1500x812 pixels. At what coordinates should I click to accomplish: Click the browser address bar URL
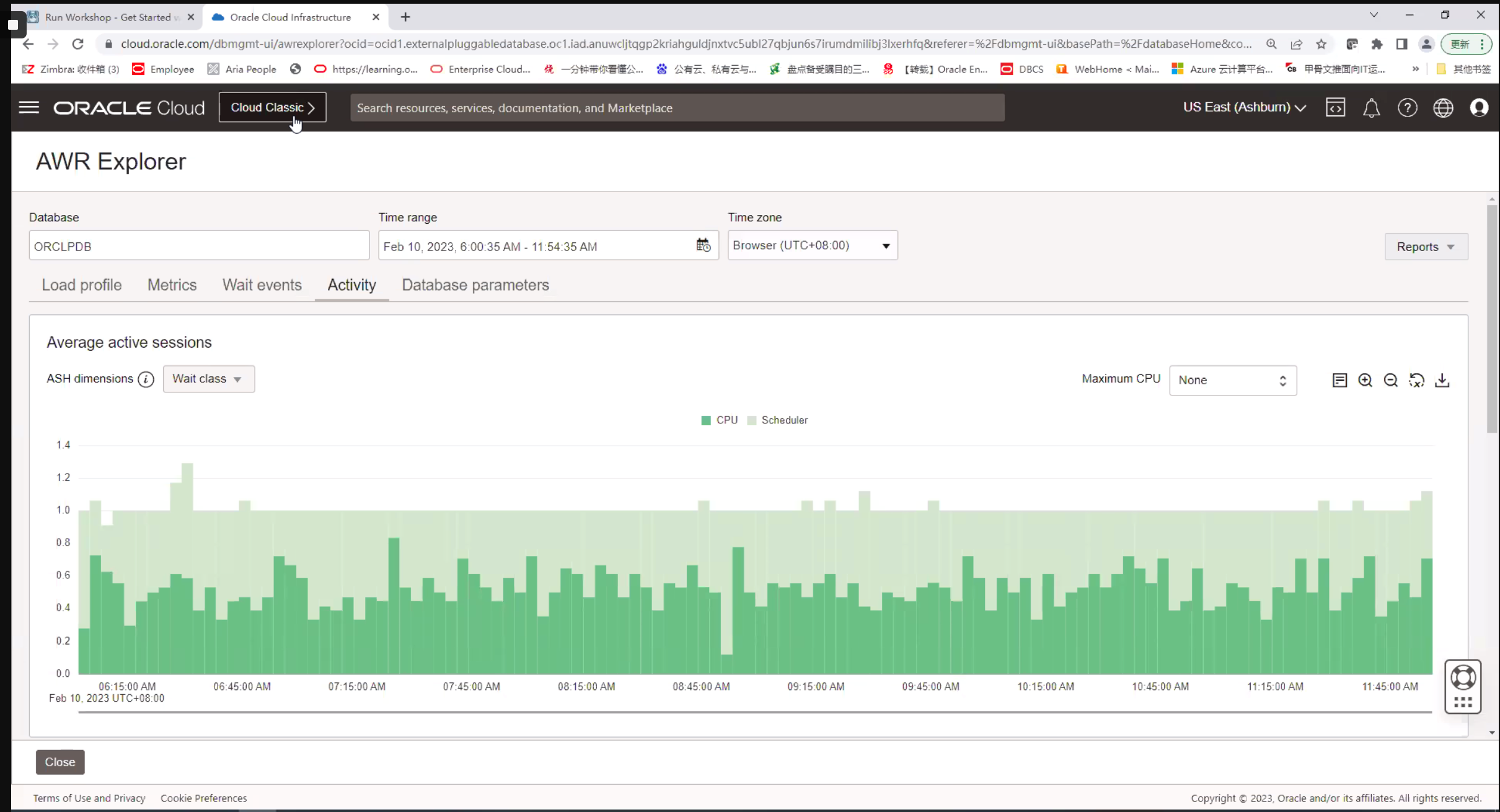point(686,44)
